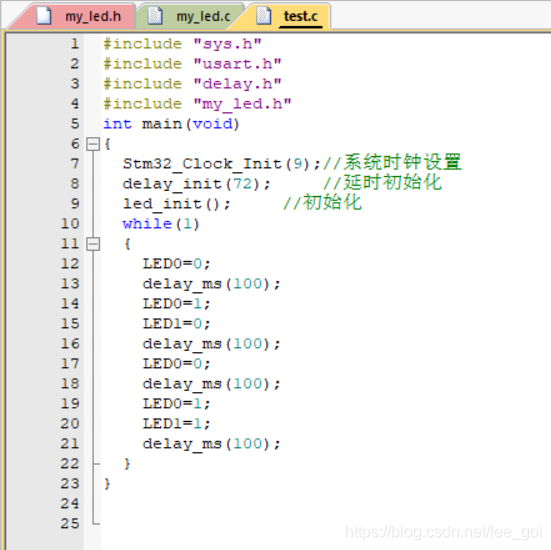551x550 pixels.
Task: Click LED0=0 on line 17
Action: tap(176, 364)
